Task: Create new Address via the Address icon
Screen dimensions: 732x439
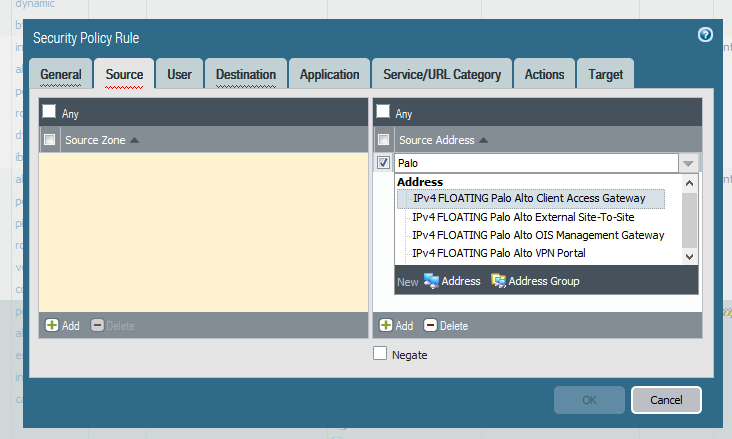Action: point(432,281)
